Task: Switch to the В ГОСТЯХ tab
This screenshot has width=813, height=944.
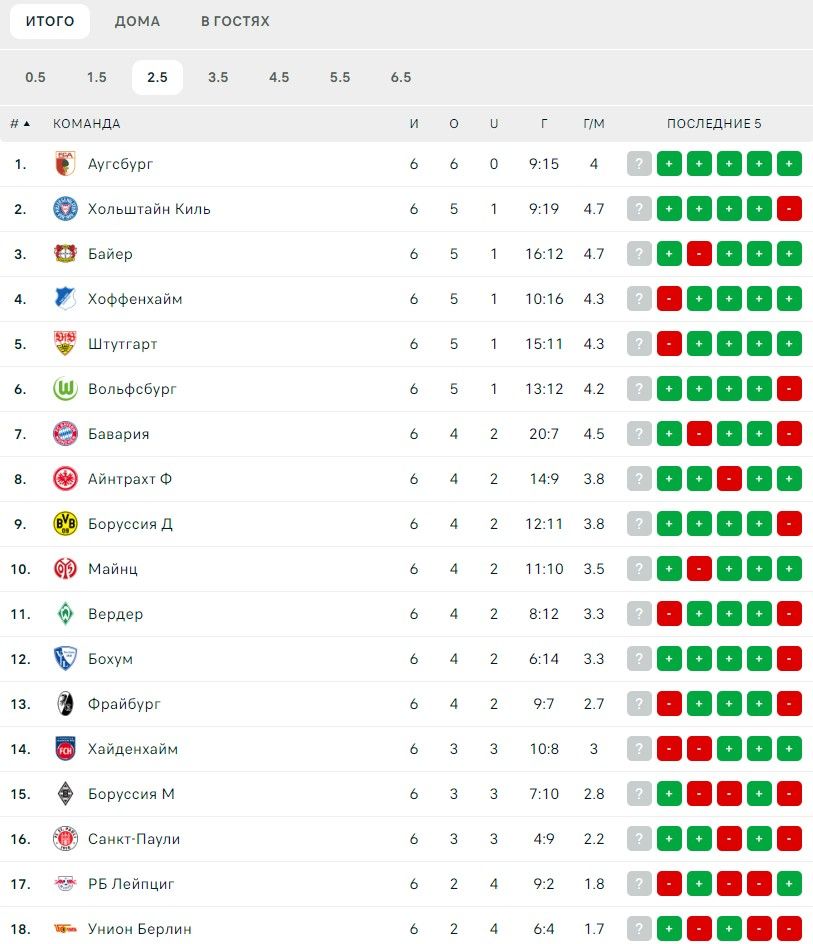Action: (x=235, y=21)
